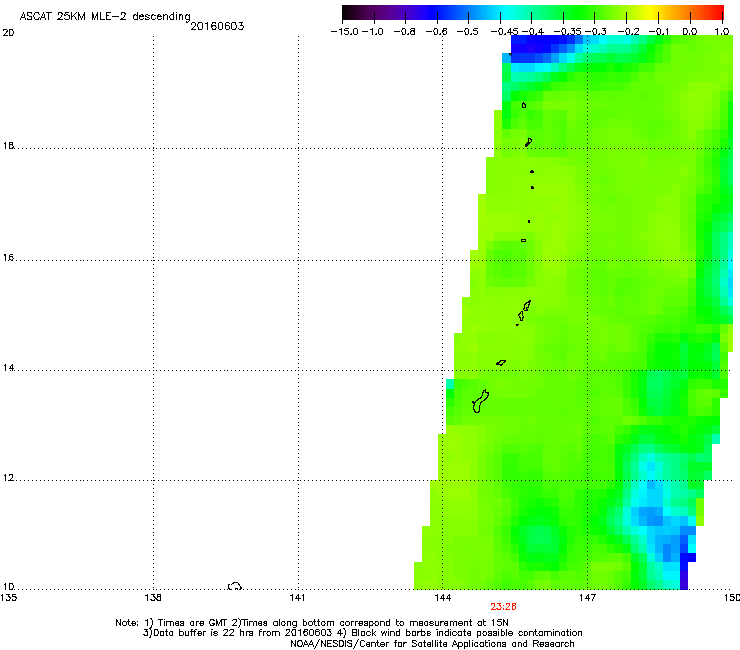Click the latitude axis label 14

coord(8,367)
